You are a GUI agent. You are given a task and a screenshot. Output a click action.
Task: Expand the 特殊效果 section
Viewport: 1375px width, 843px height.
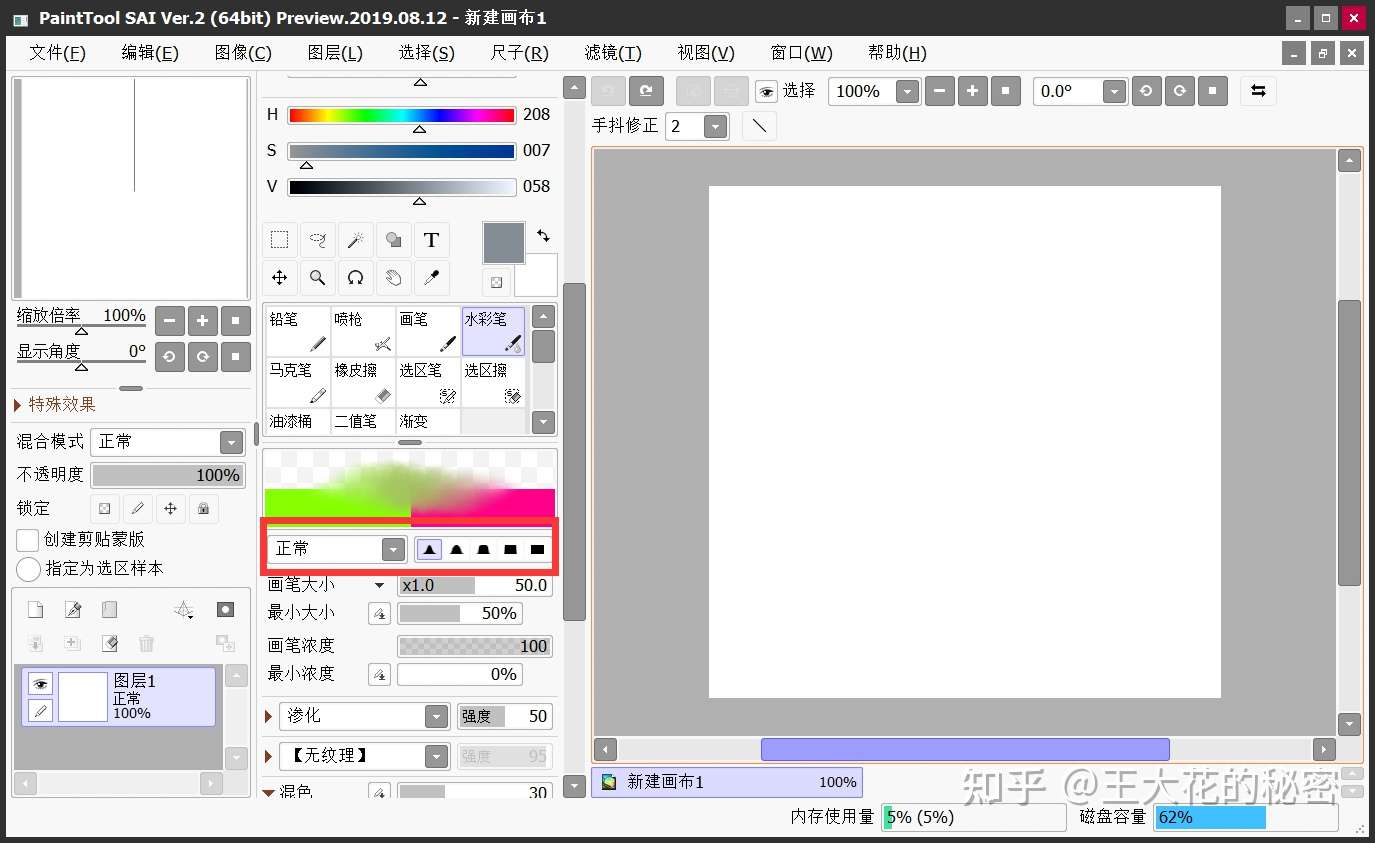[x=56, y=404]
